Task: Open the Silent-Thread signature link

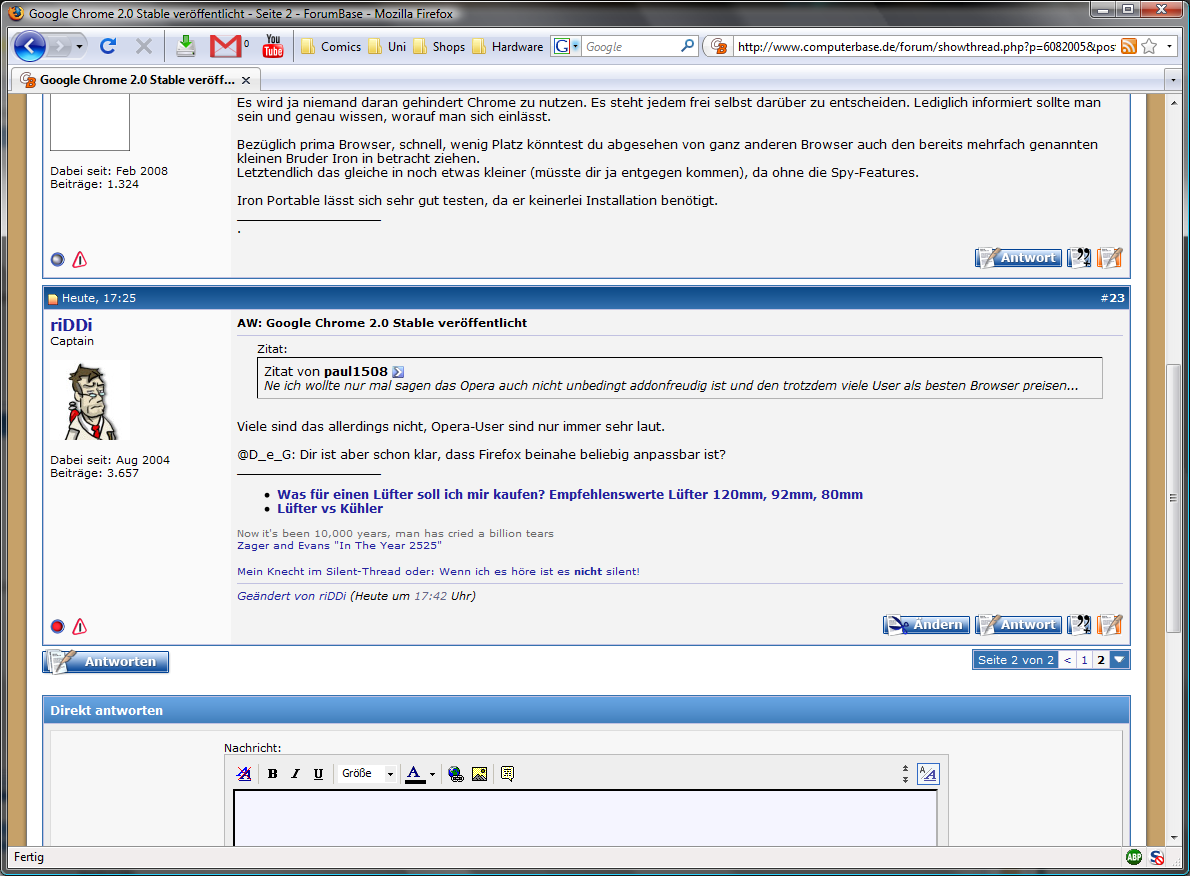Action: pos(438,572)
